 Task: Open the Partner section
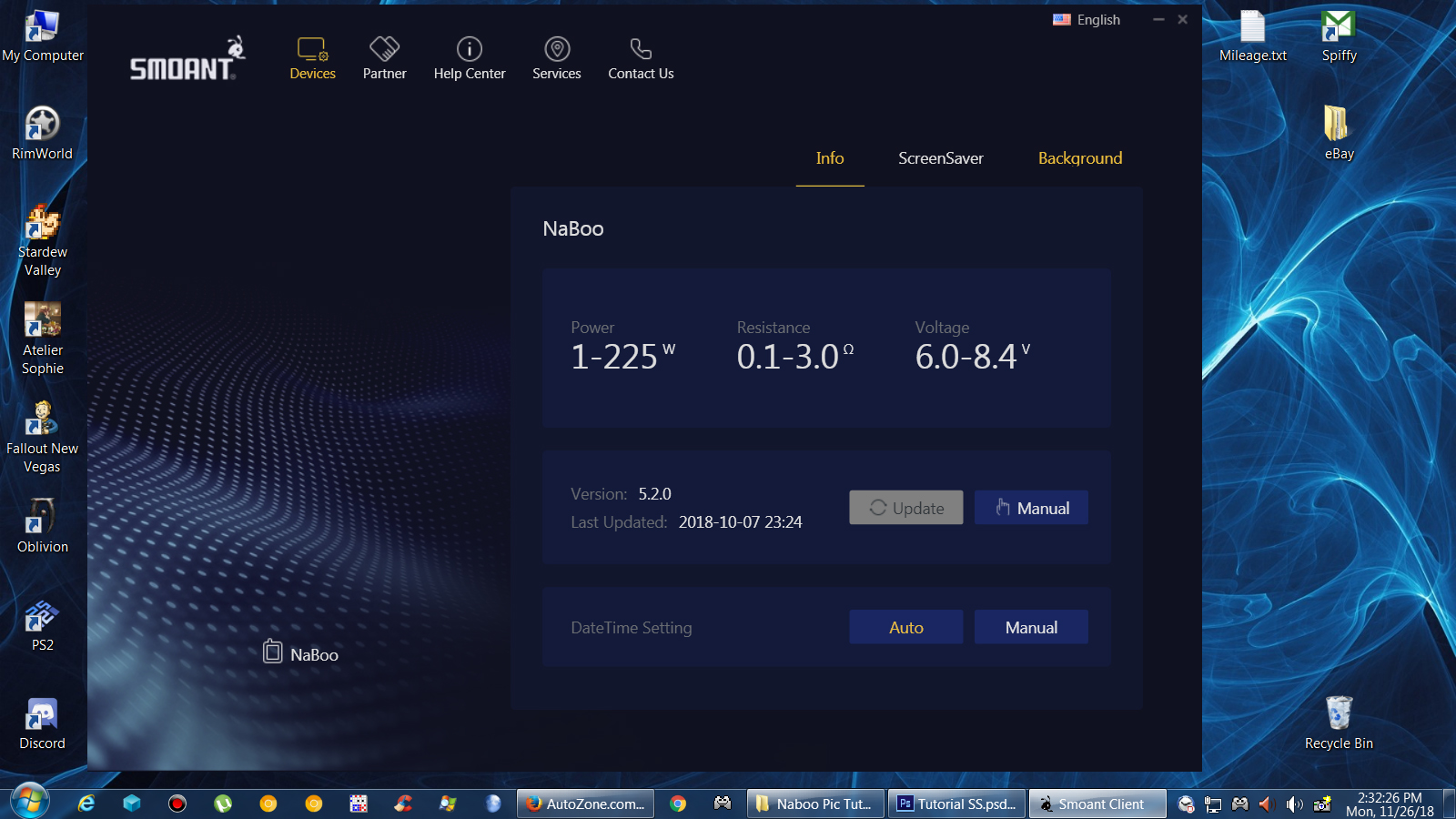[x=384, y=59]
